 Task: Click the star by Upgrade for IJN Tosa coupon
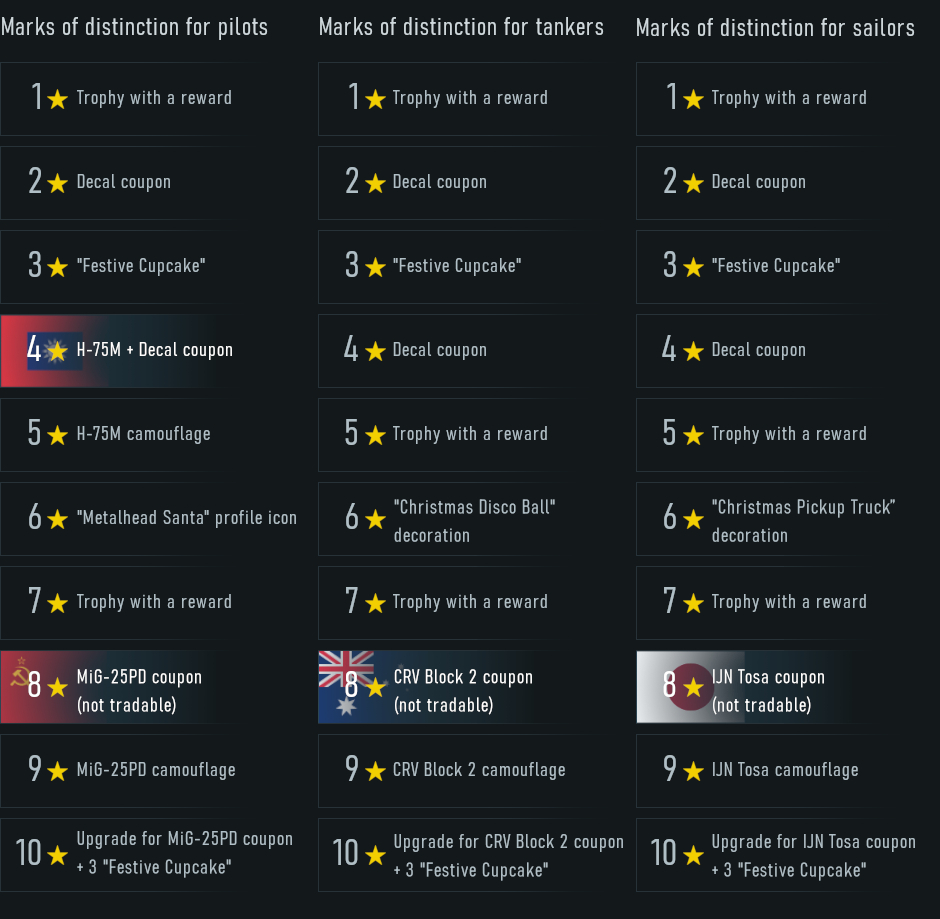(693, 855)
